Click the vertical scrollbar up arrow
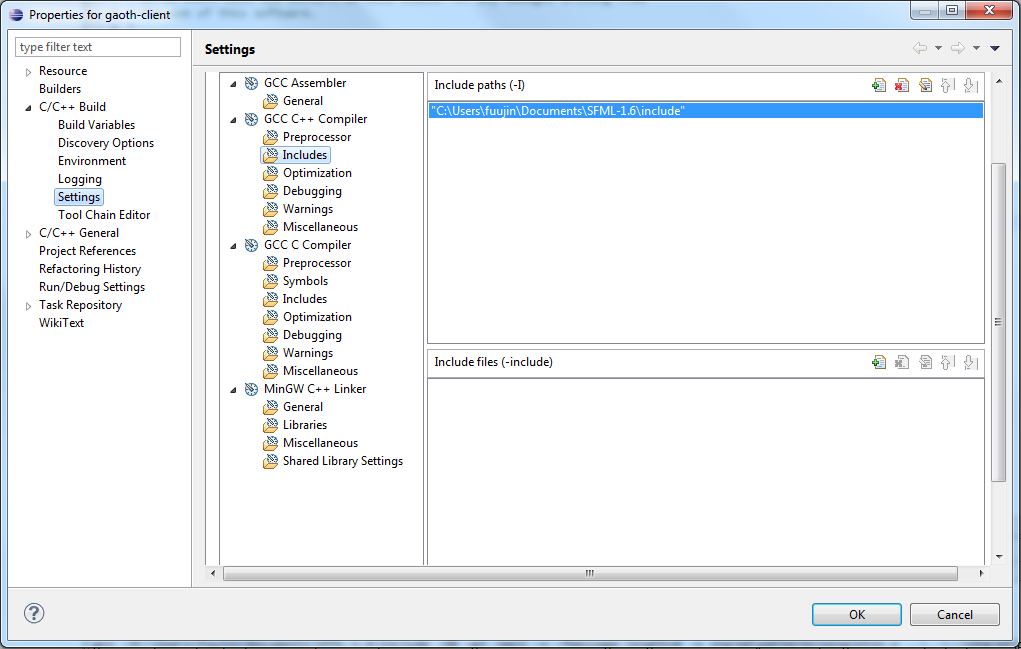Image resolution: width=1021 pixels, height=649 pixels. coord(999,81)
